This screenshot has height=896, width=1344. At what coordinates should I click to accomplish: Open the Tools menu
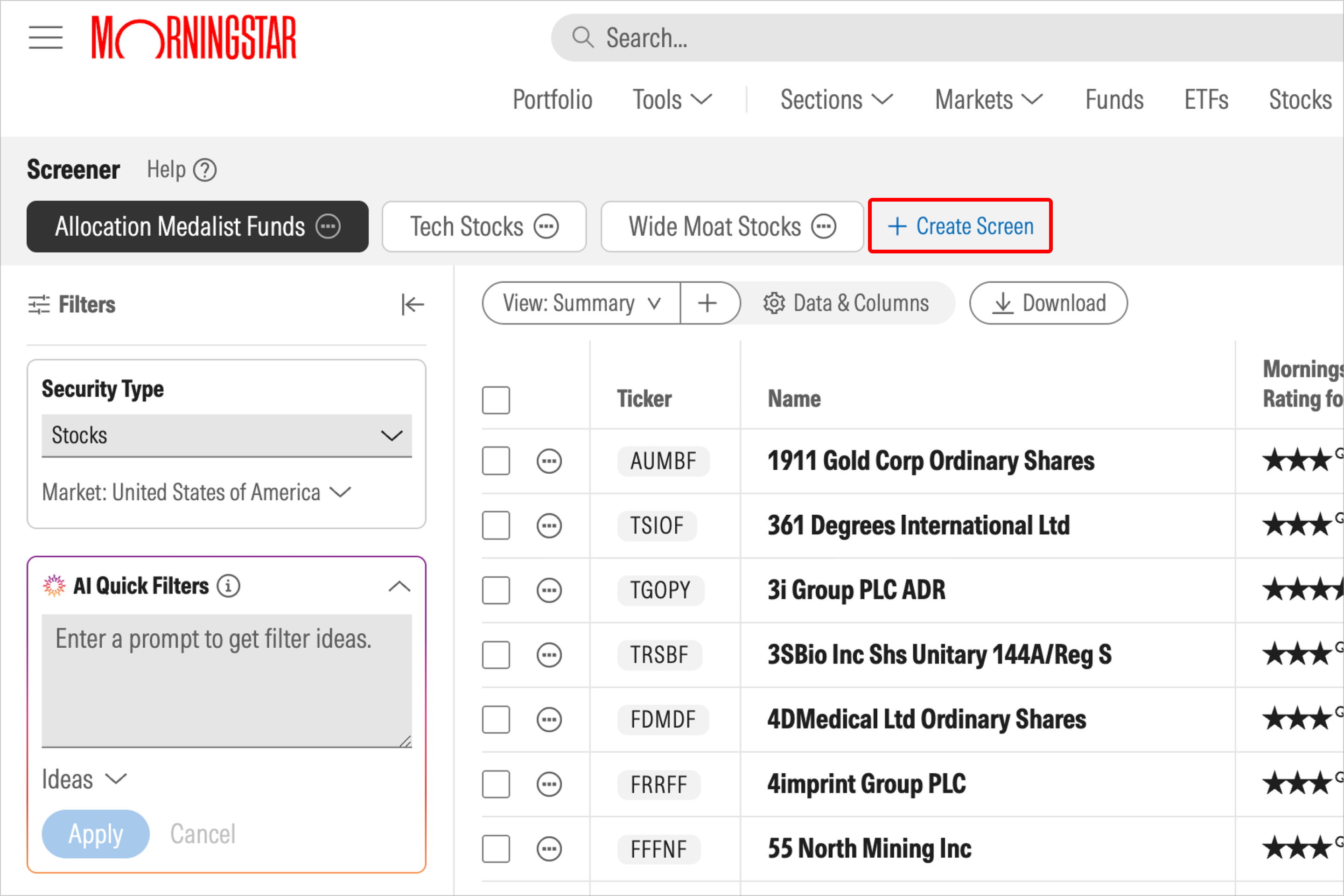coord(672,100)
